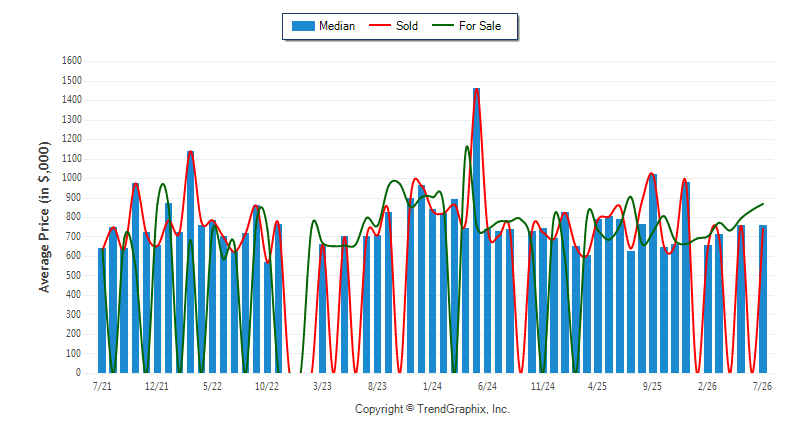Screen dimensions: 800x434
Task: Click the Copyright TrendGraphix, Inc. text
Action: (432, 409)
